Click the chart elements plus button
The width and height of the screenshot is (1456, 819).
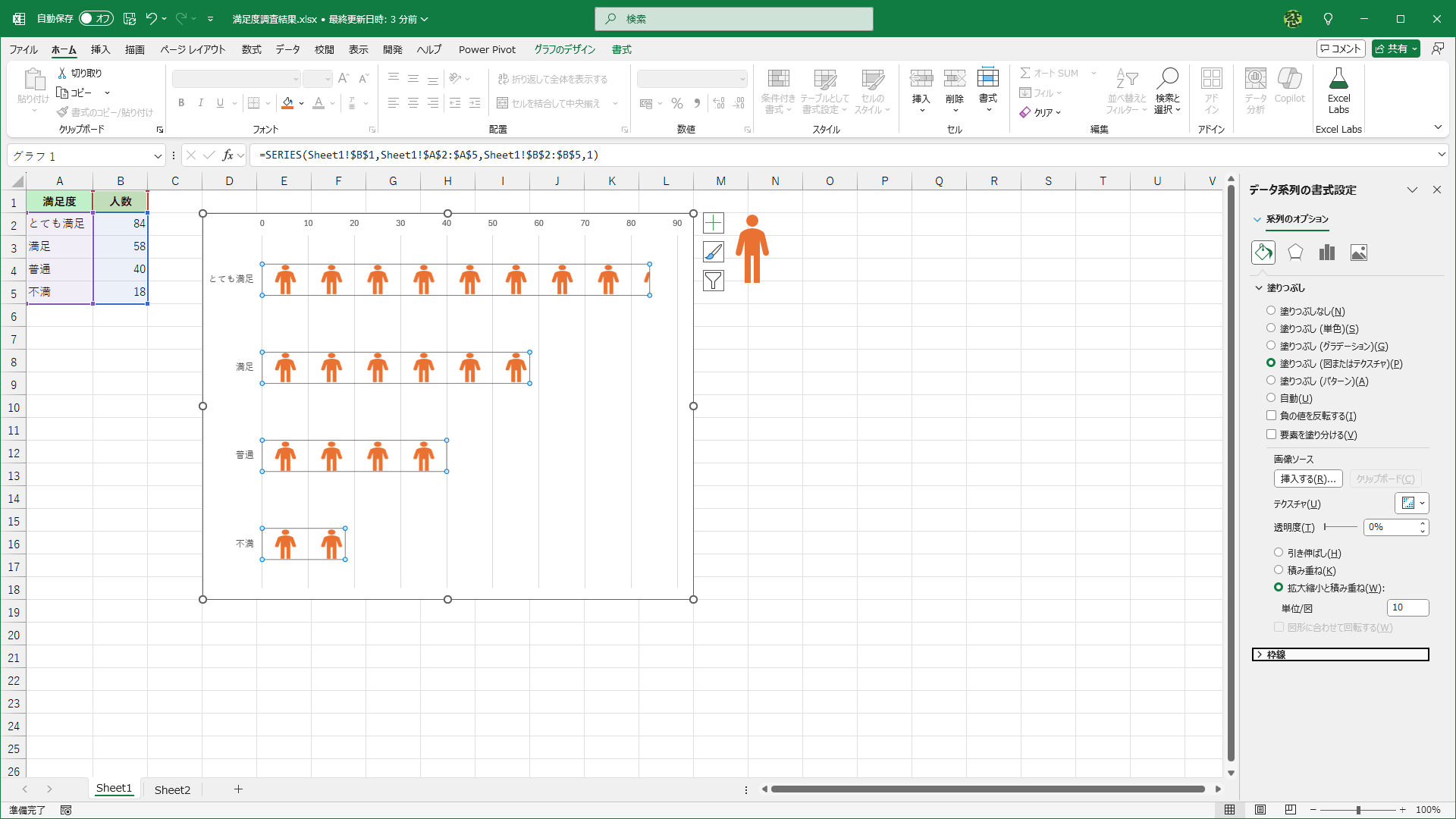click(x=713, y=223)
